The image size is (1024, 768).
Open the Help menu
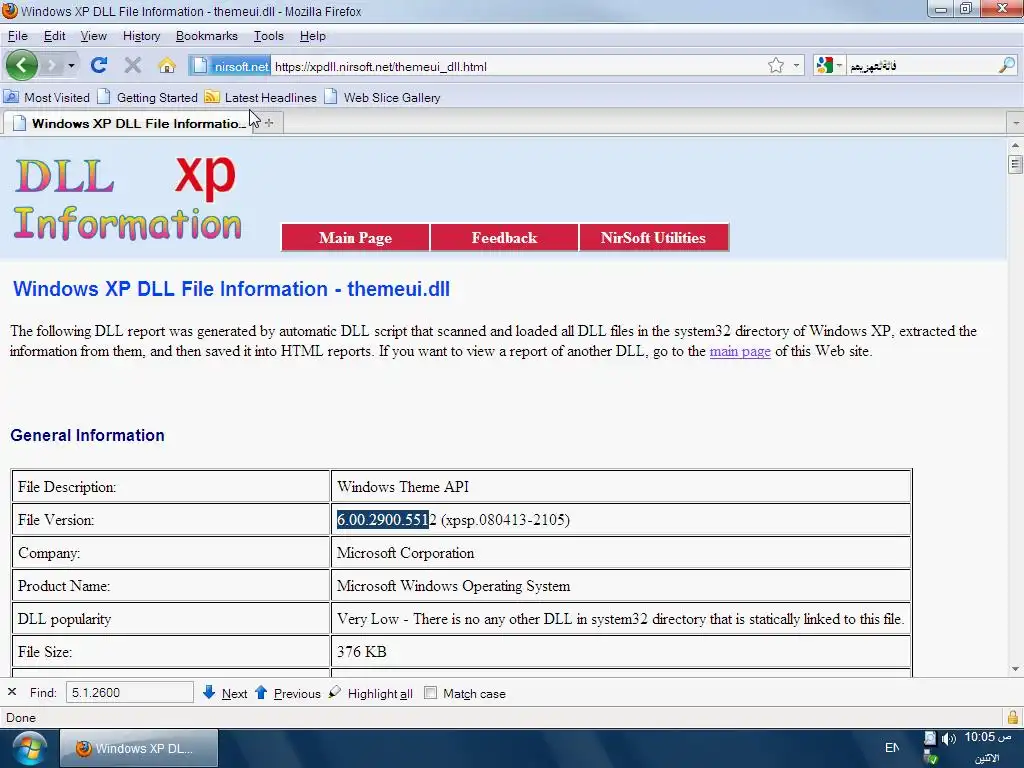tap(312, 36)
